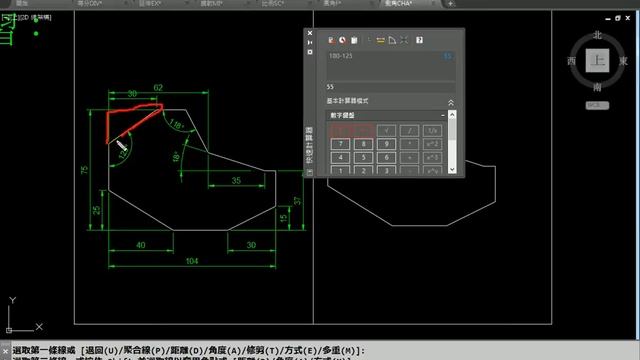Click the drawing window restore button
640x360 pixels.
[x=618, y=18]
